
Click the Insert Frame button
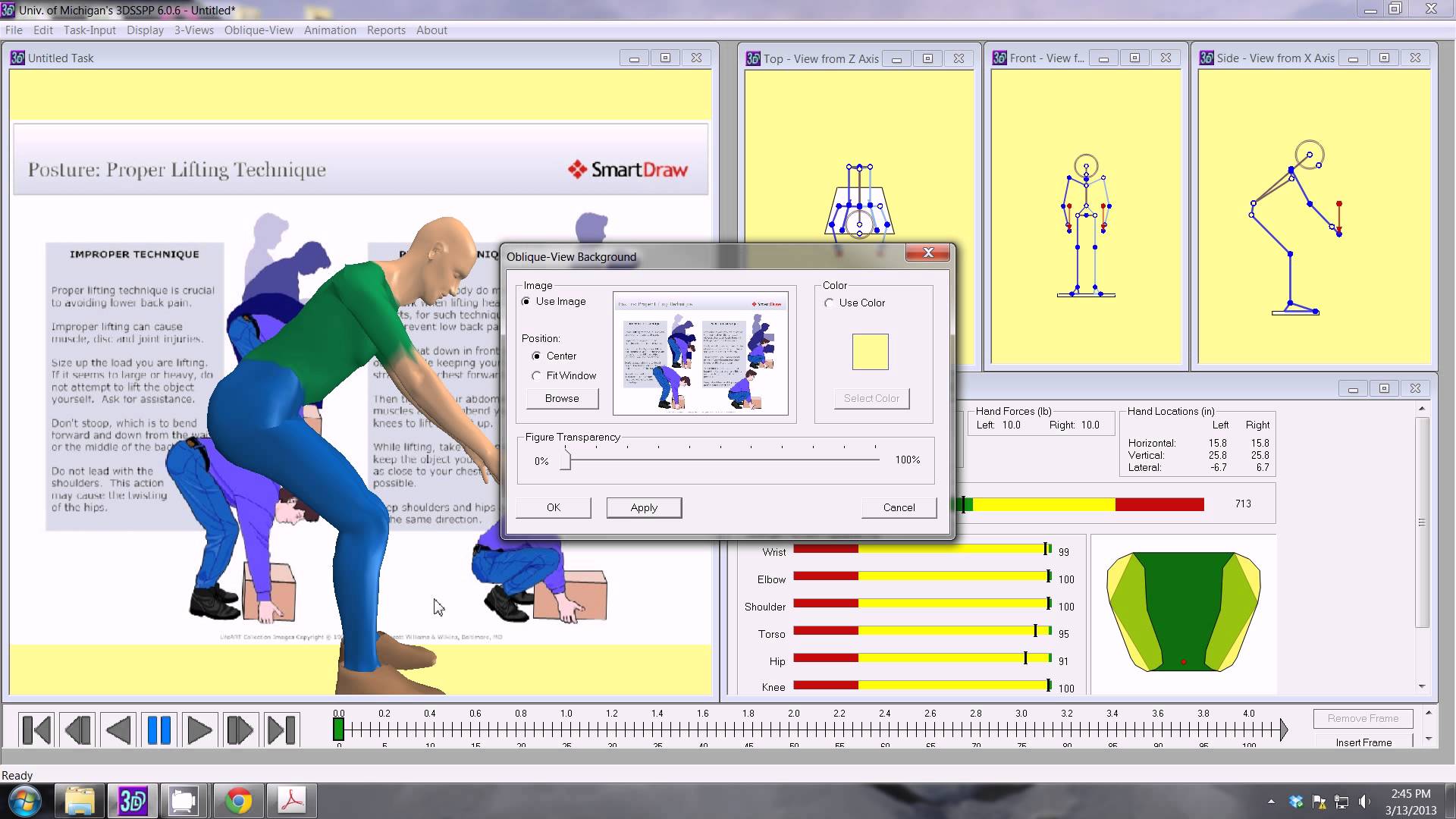click(1363, 742)
